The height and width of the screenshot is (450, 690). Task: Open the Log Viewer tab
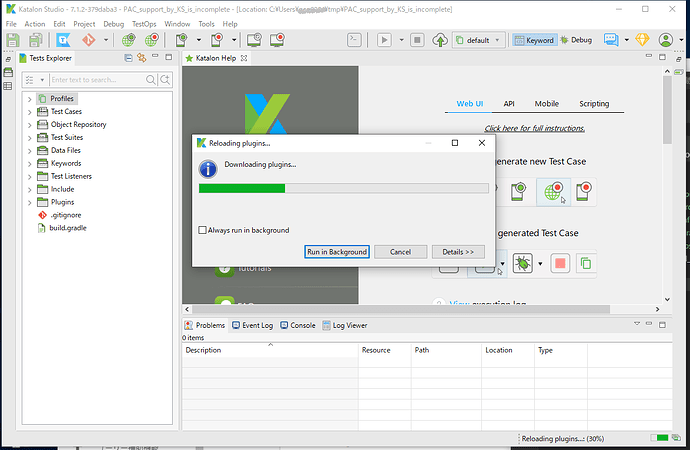[345, 326]
